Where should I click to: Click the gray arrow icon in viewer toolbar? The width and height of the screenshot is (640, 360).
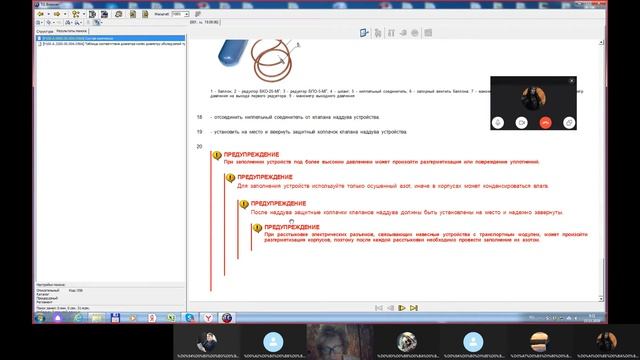coord(403,33)
